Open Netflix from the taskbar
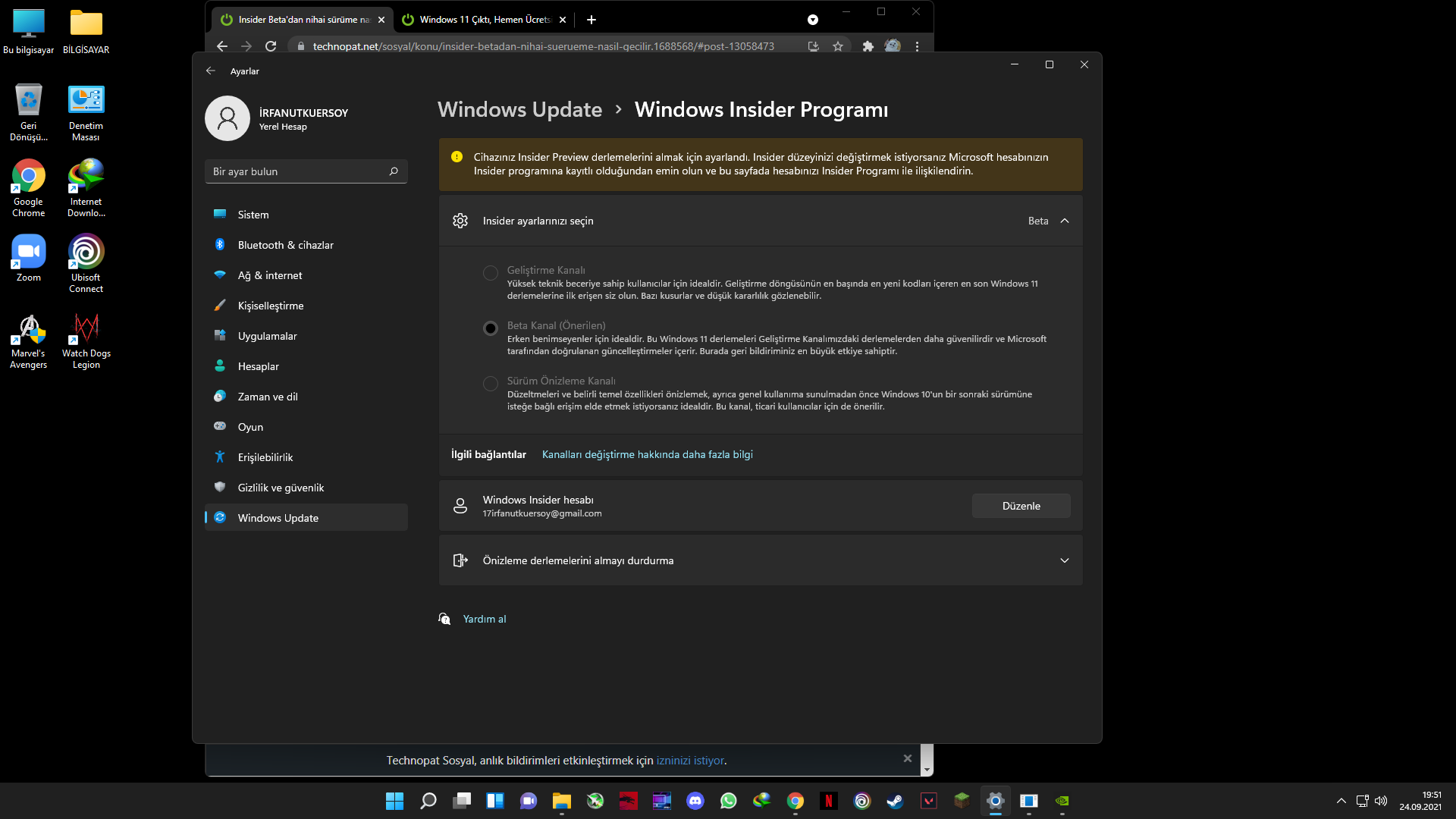This screenshot has height=819, width=1456. pyautogui.click(x=828, y=801)
